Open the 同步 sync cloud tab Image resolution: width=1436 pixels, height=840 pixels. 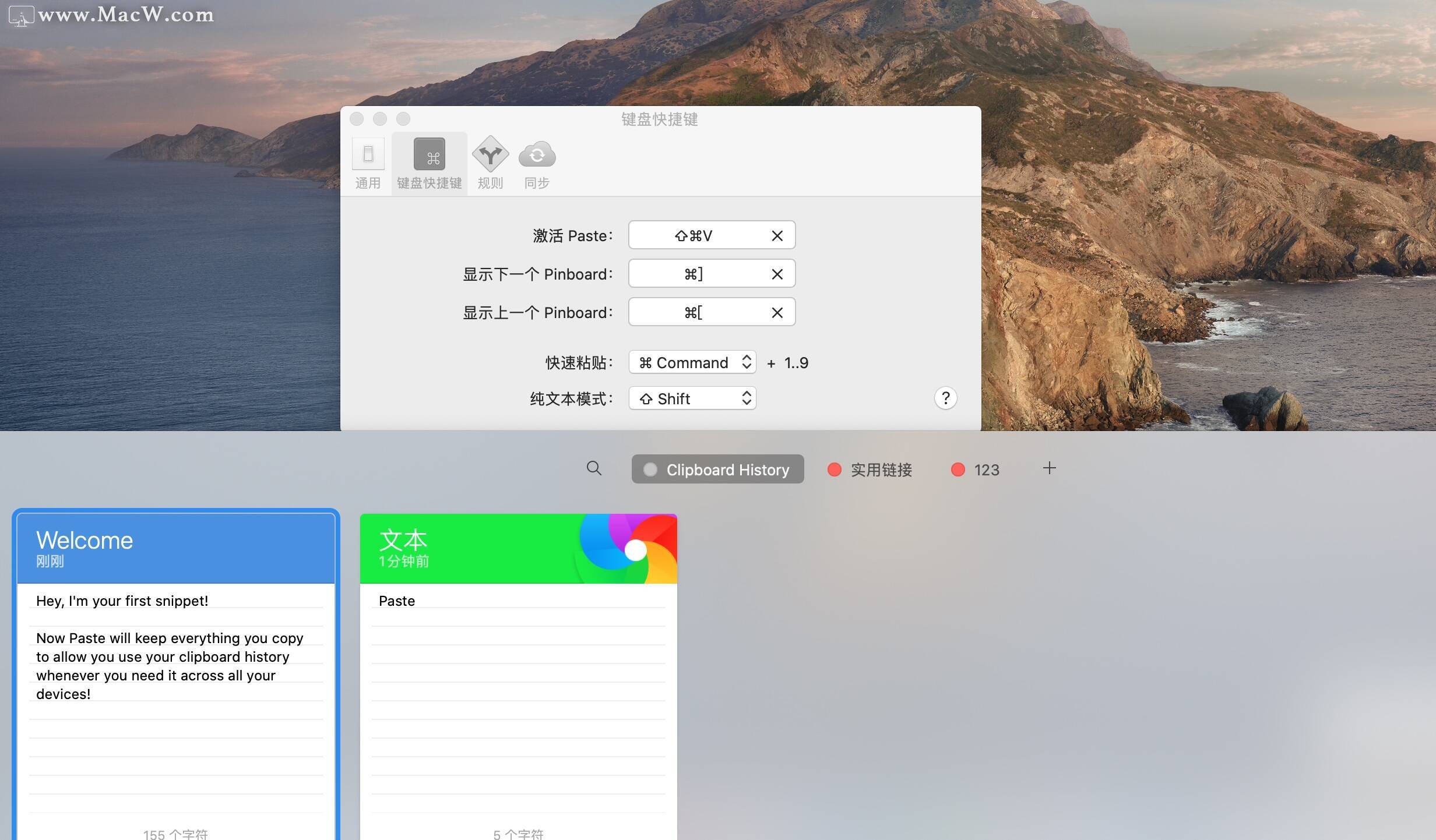pos(537,164)
